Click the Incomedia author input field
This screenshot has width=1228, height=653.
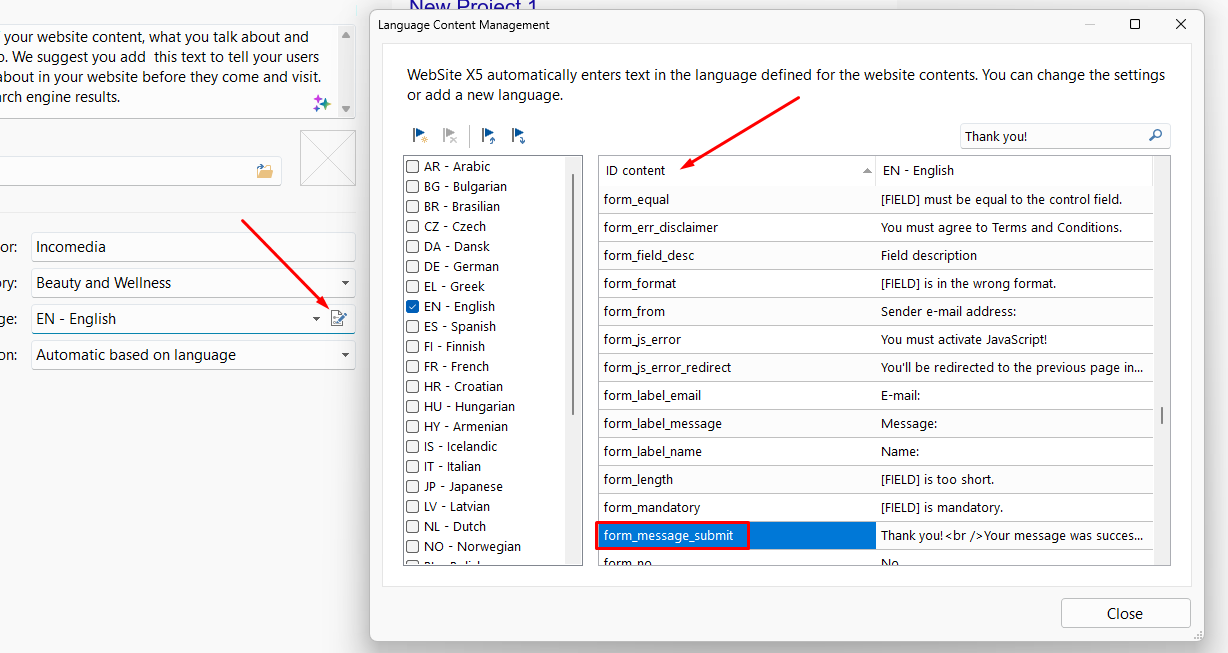193,247
